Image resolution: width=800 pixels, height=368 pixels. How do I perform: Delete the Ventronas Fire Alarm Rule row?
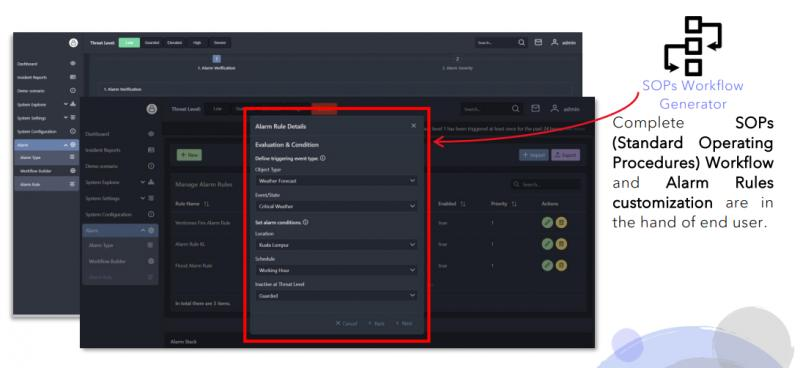[x=561, y=223]
